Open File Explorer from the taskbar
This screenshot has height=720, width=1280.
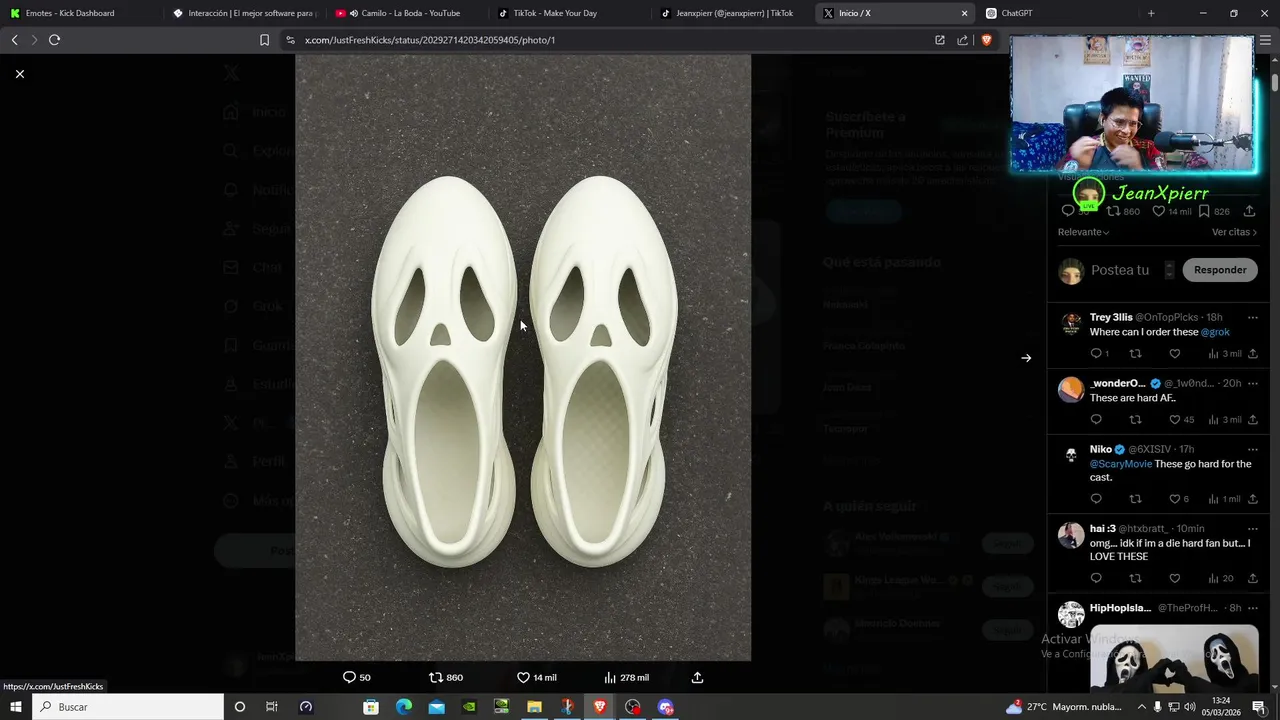(534, 707)
